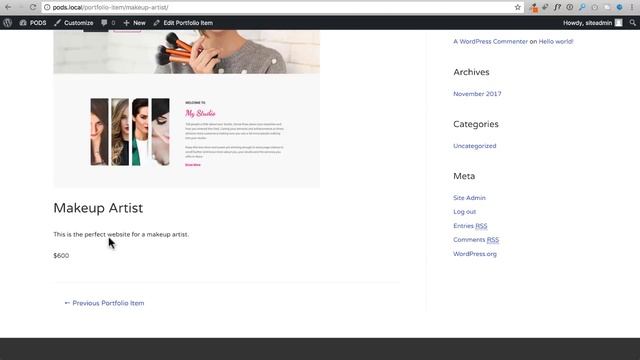Click the Log out link
640x360 pixels.
[x=464, y=211]
